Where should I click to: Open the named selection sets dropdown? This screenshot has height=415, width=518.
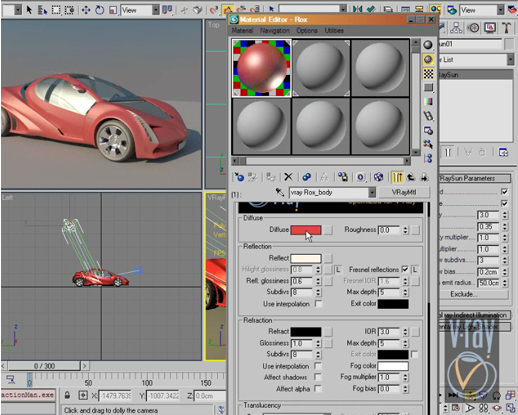tap(343, 9)
